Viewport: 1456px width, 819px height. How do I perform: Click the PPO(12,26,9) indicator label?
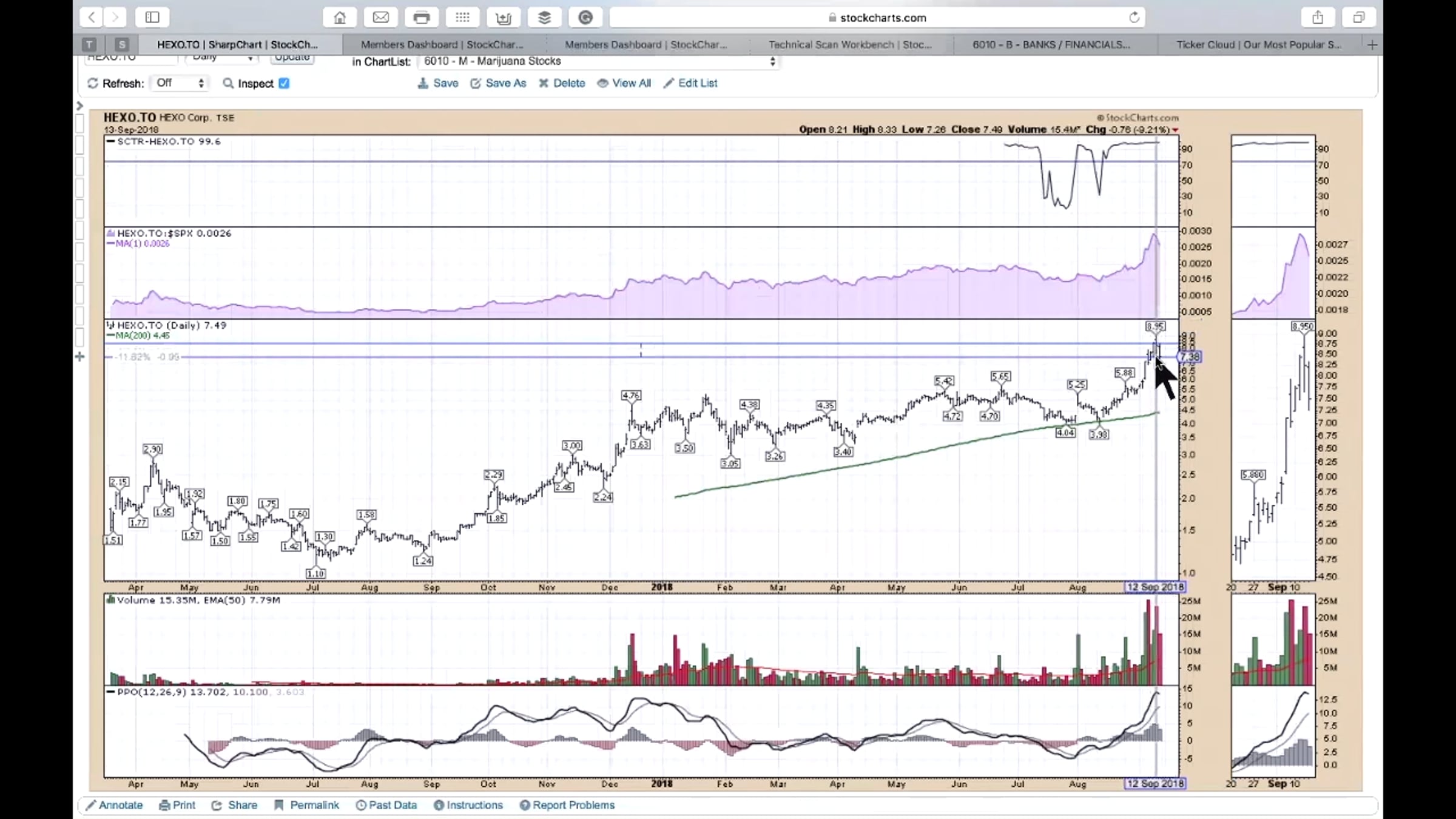tap(205, 692)
